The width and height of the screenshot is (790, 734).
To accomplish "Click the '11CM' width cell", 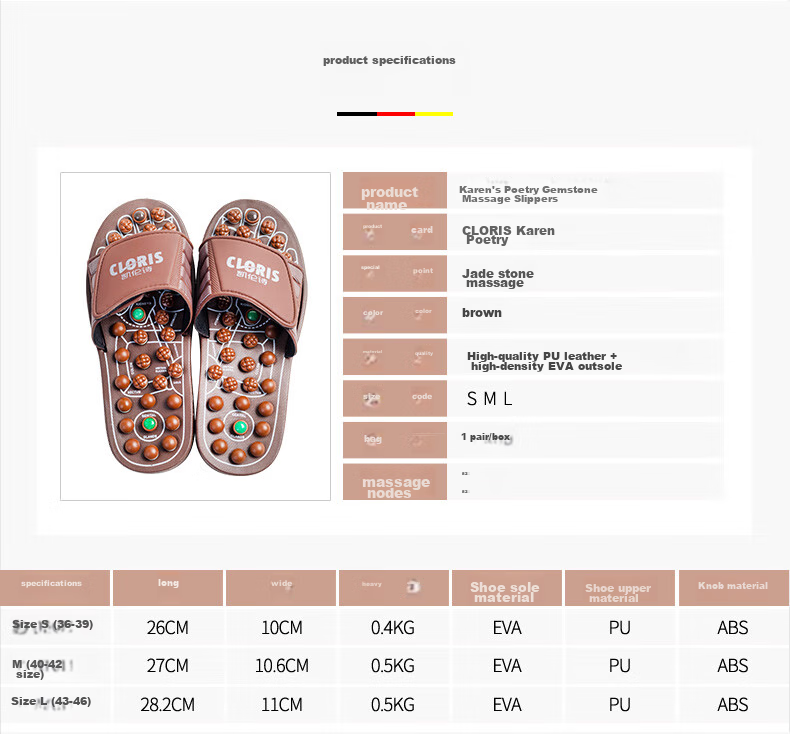I will [282, 705].
